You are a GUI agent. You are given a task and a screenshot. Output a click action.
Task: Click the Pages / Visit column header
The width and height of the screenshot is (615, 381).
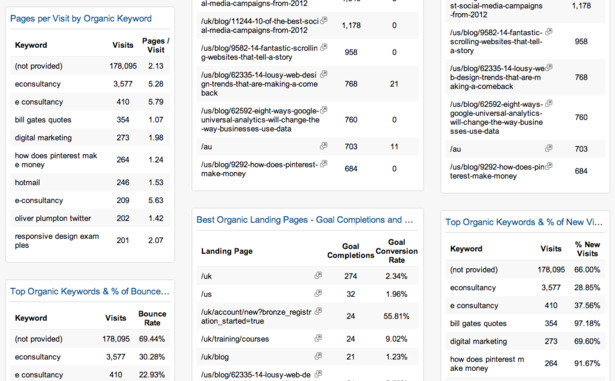pos(156,45)
